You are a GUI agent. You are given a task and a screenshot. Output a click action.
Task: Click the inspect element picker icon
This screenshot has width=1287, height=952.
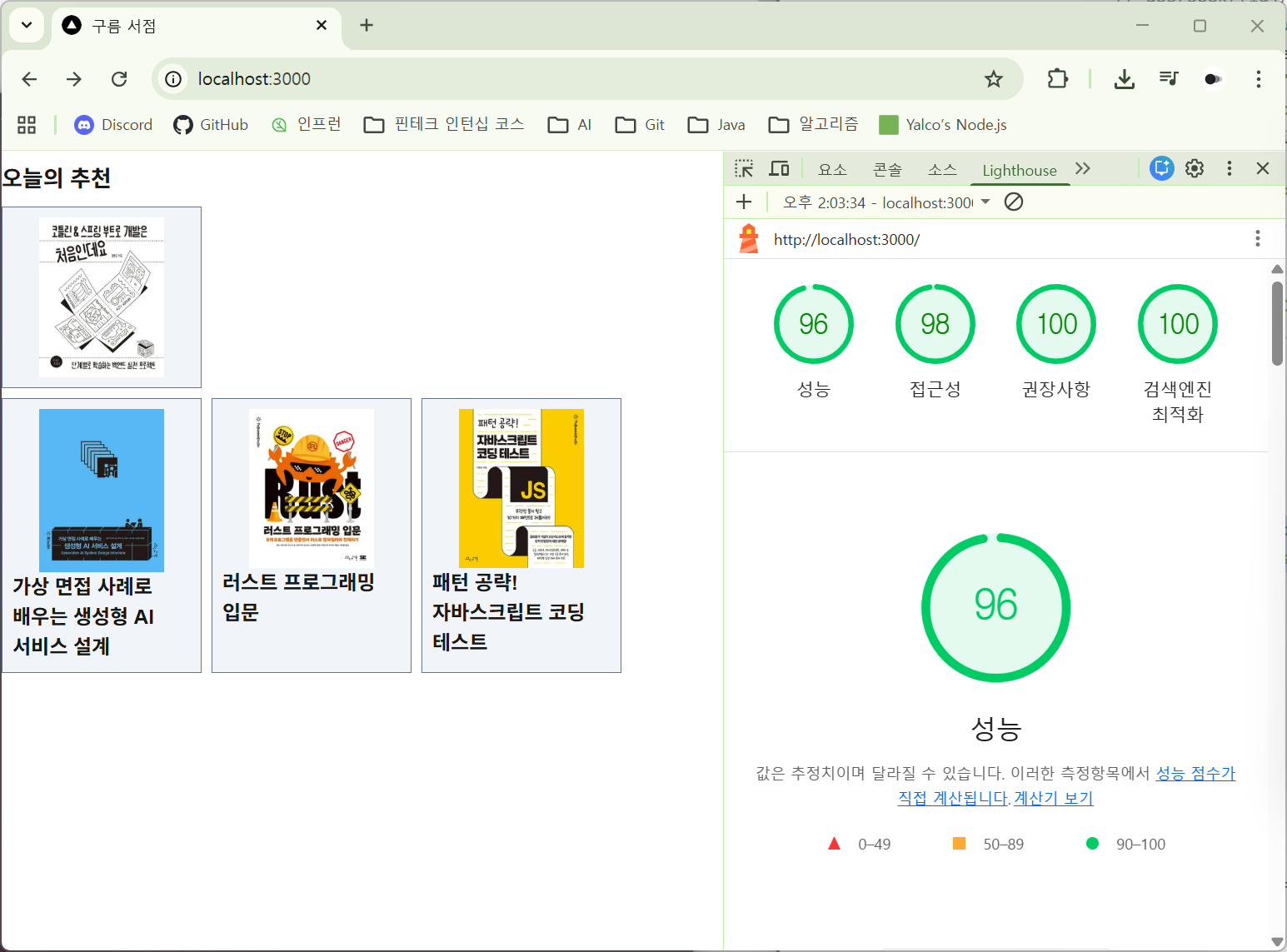click(x=744, y=169)
